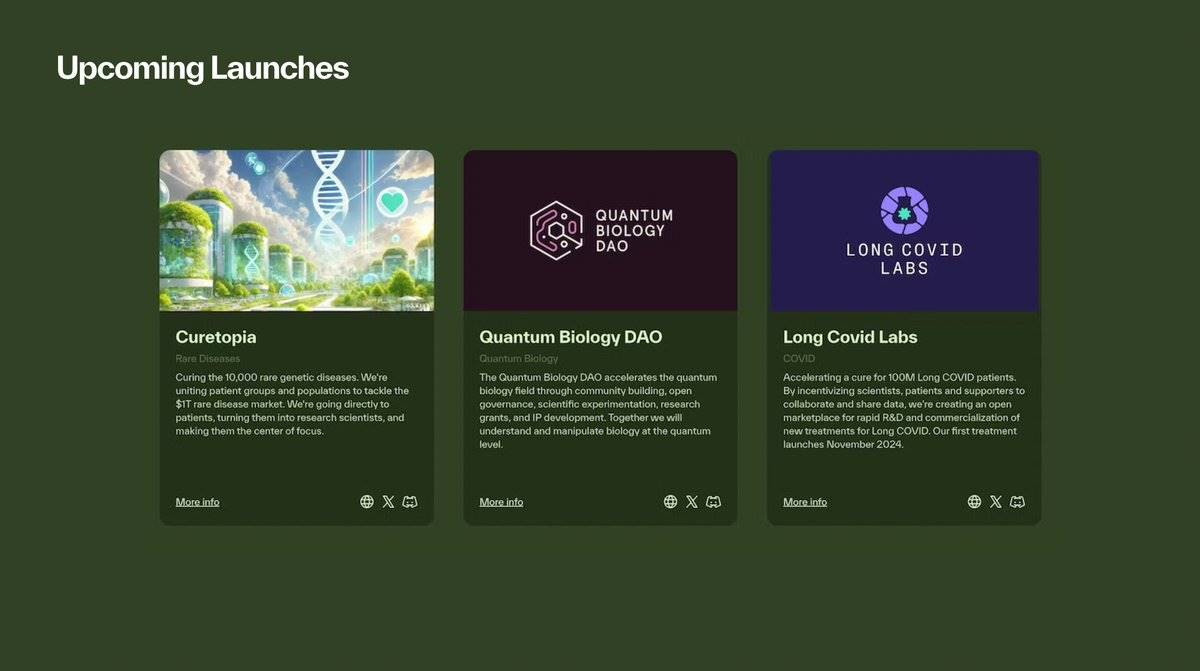Click Long Covid Labs description paragraph

point(904,411)
